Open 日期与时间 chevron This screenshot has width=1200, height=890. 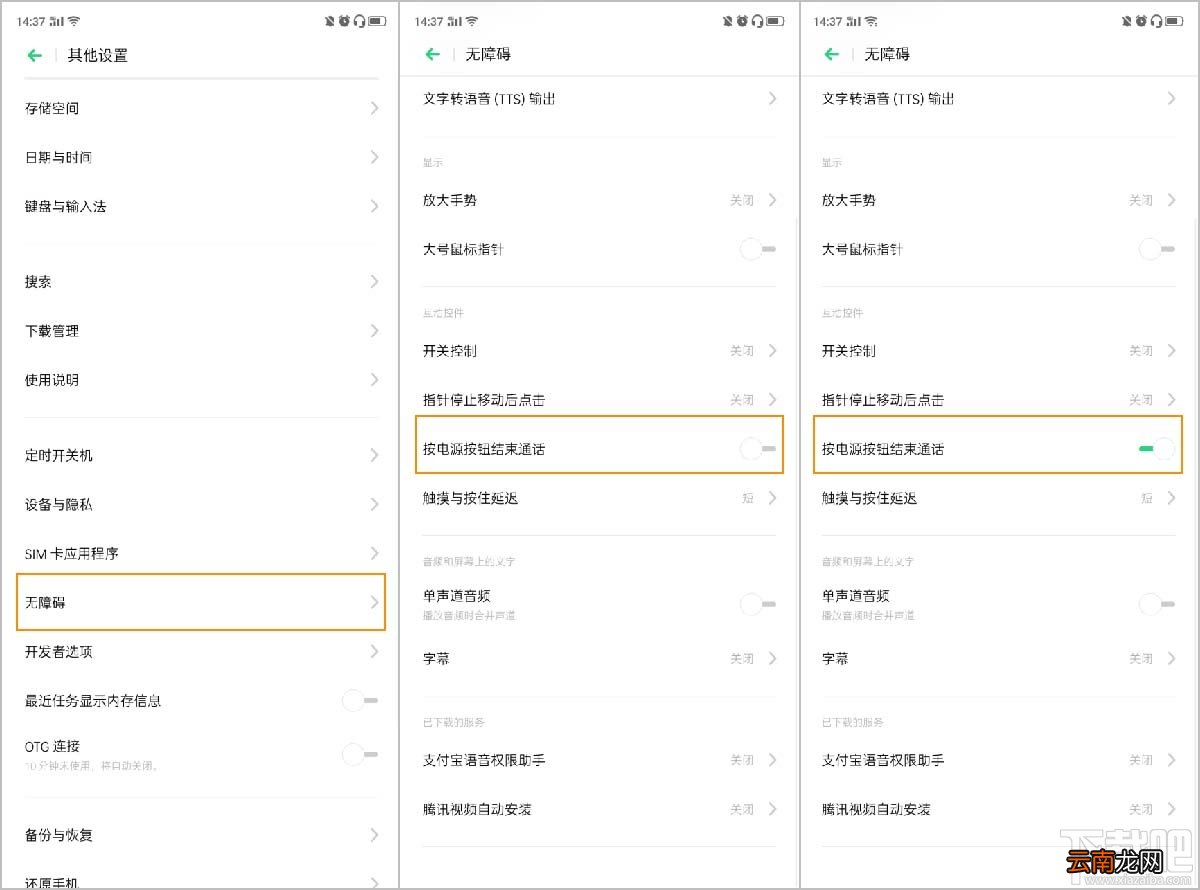coord(374,157)
